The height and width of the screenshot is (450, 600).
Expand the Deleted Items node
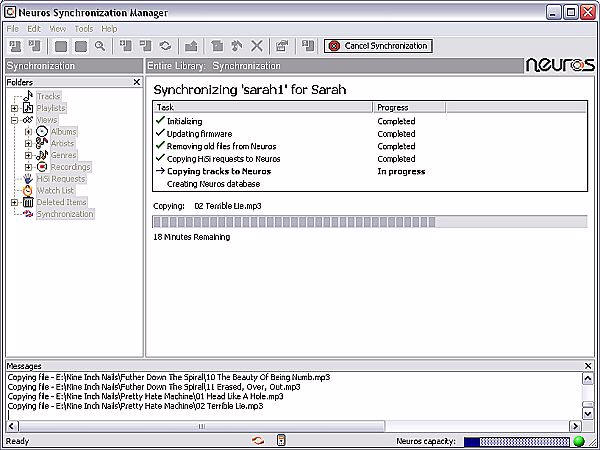pos(14,202)
